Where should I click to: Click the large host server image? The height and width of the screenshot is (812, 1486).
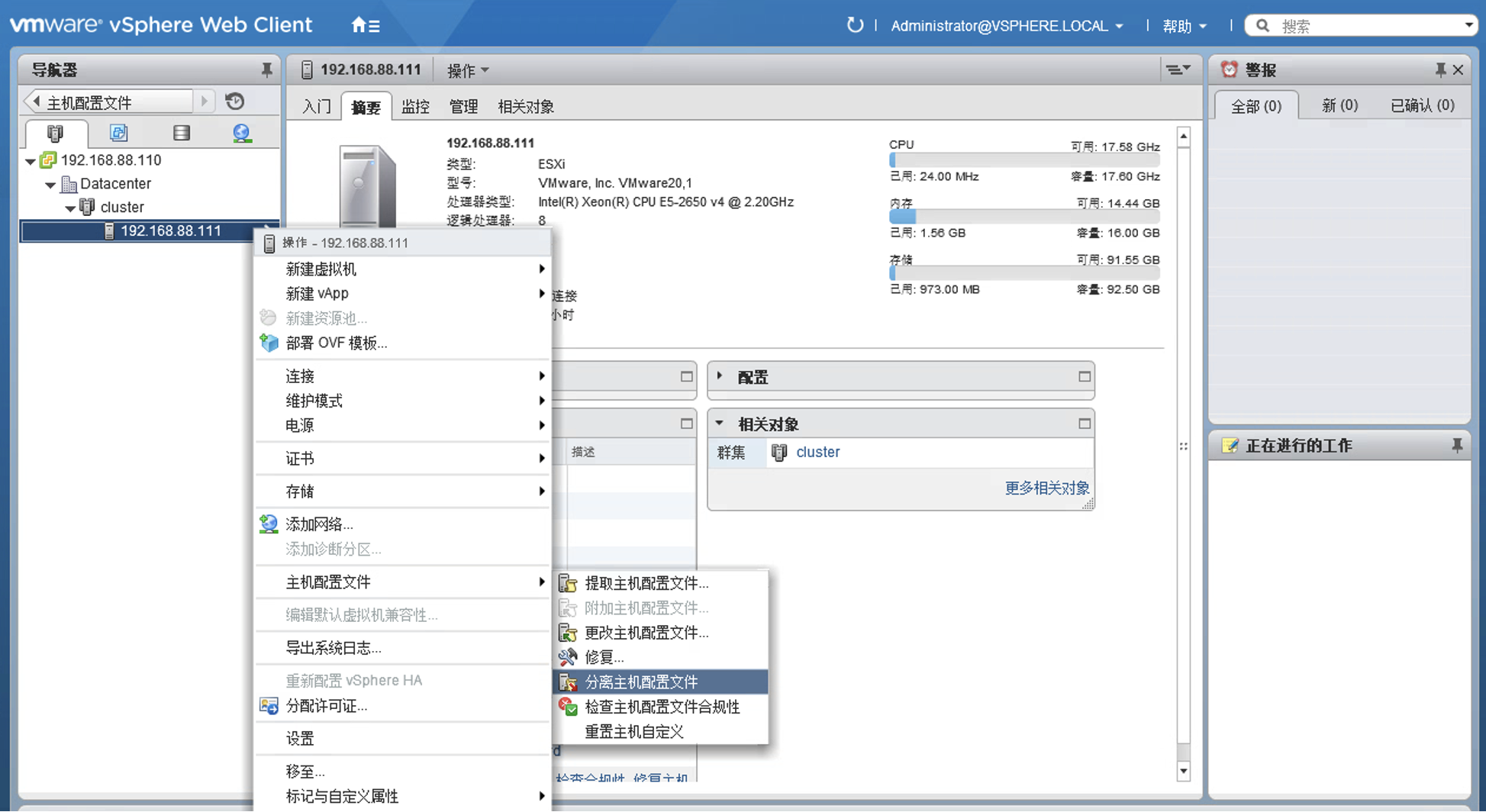368,187
